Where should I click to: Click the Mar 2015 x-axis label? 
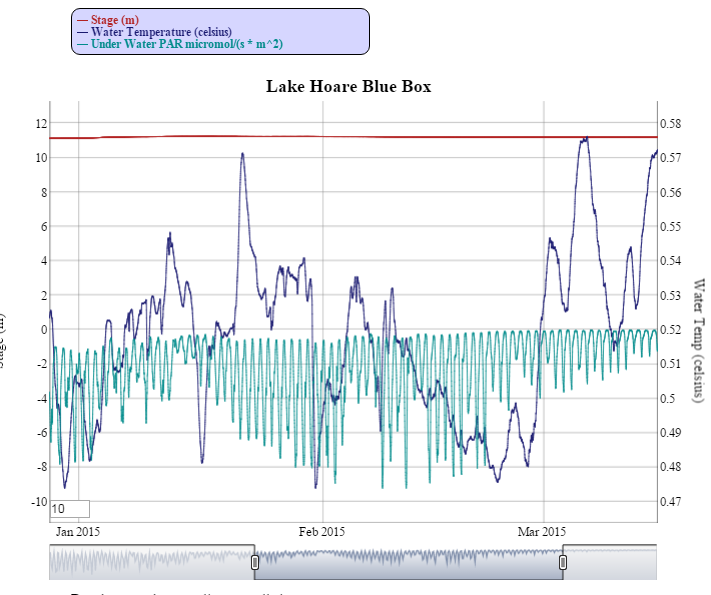click(x=543, y=531)
